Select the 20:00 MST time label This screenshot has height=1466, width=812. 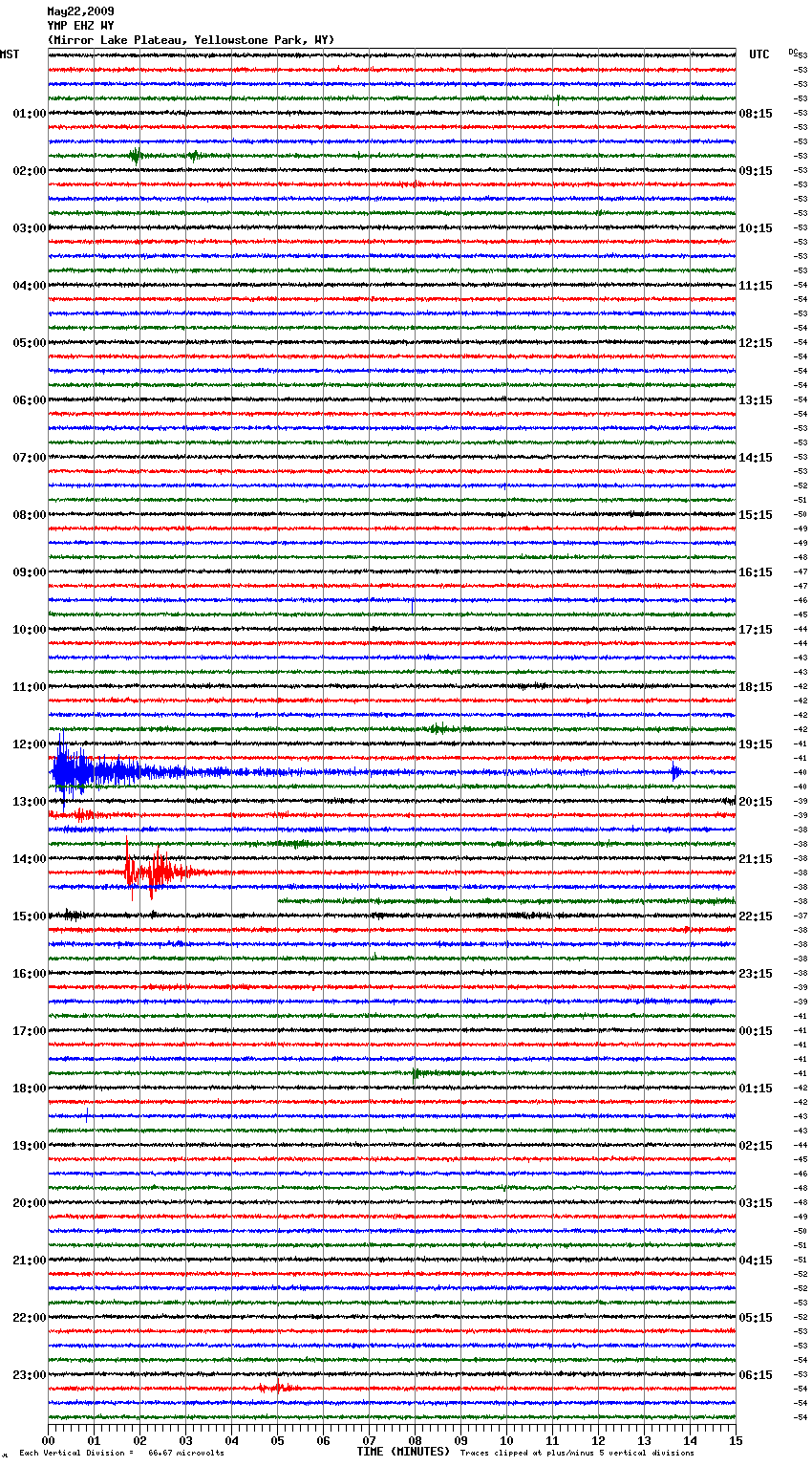(x=29, y=1203)
